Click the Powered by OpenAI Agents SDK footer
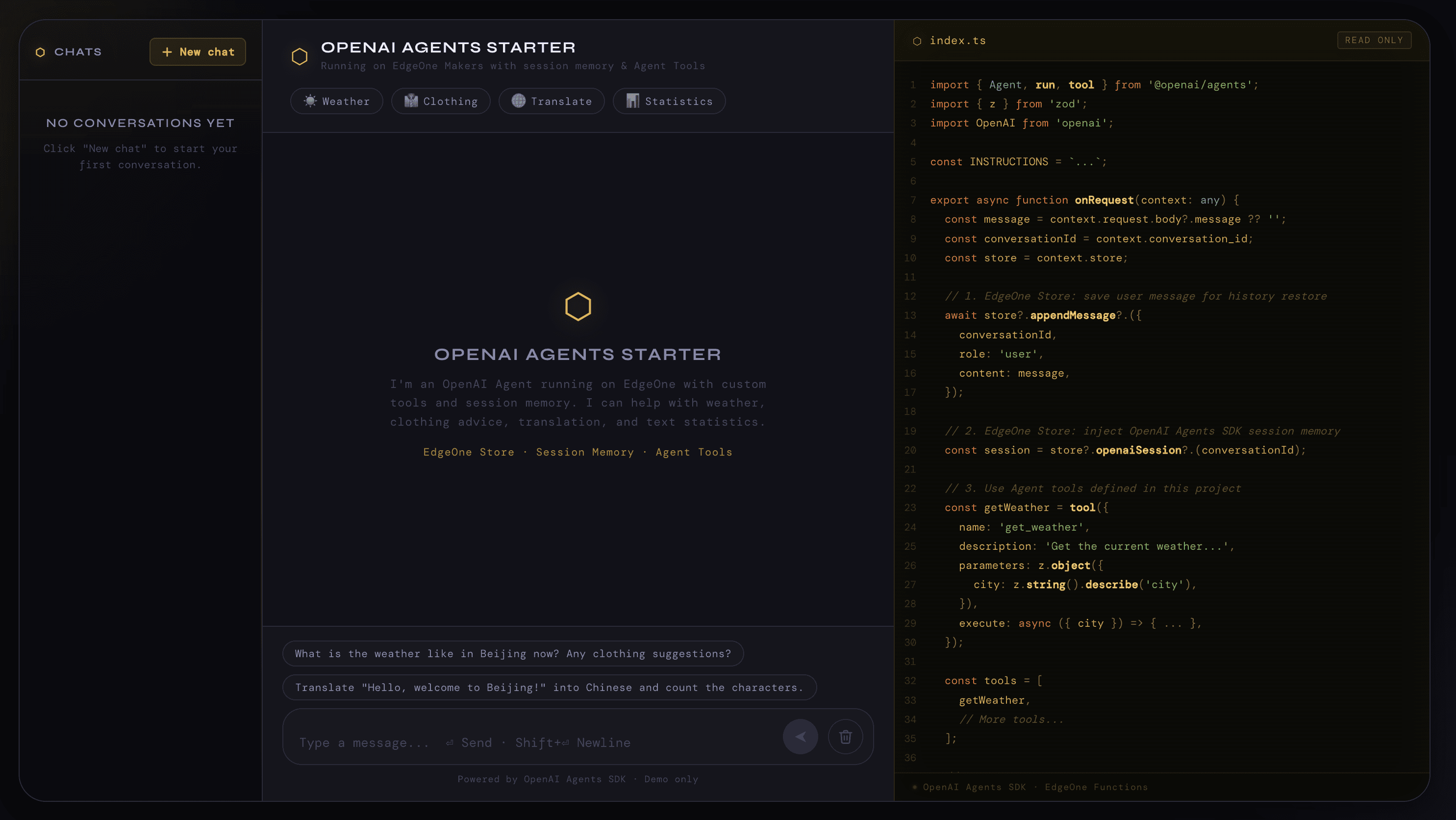1456x820 pixels. [577, 779]
